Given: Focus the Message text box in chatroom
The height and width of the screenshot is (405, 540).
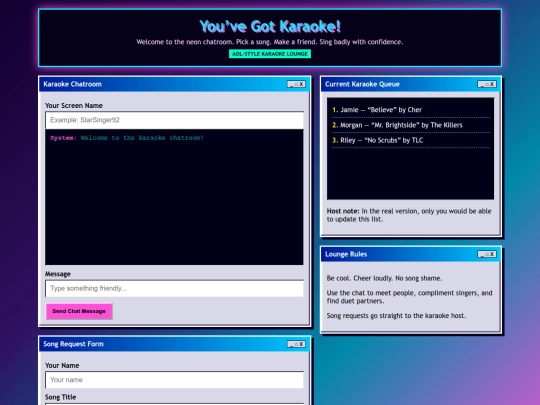Looking at the screenshot, I should (x=174, y=288).
